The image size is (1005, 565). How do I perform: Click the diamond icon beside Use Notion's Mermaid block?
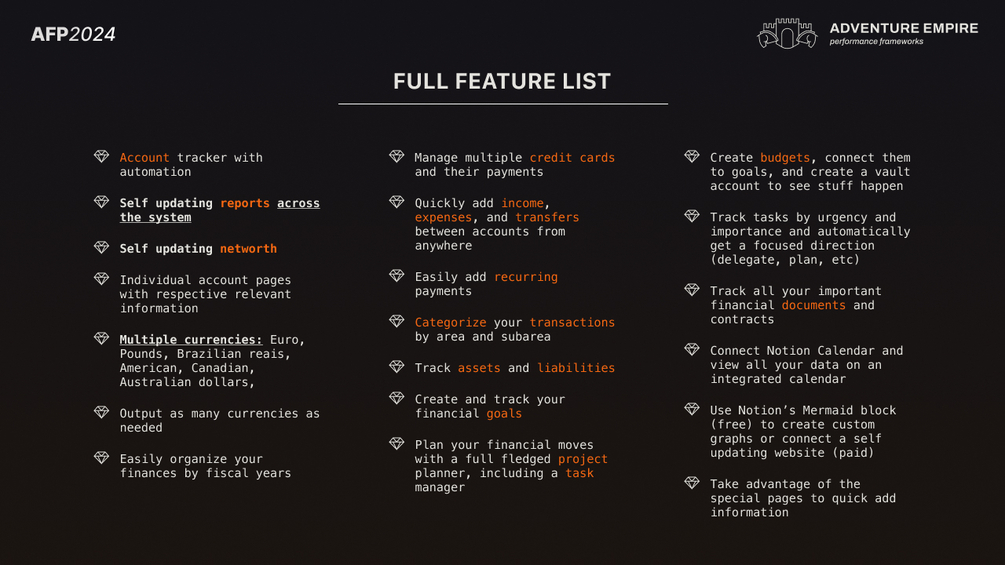[691, 409]
